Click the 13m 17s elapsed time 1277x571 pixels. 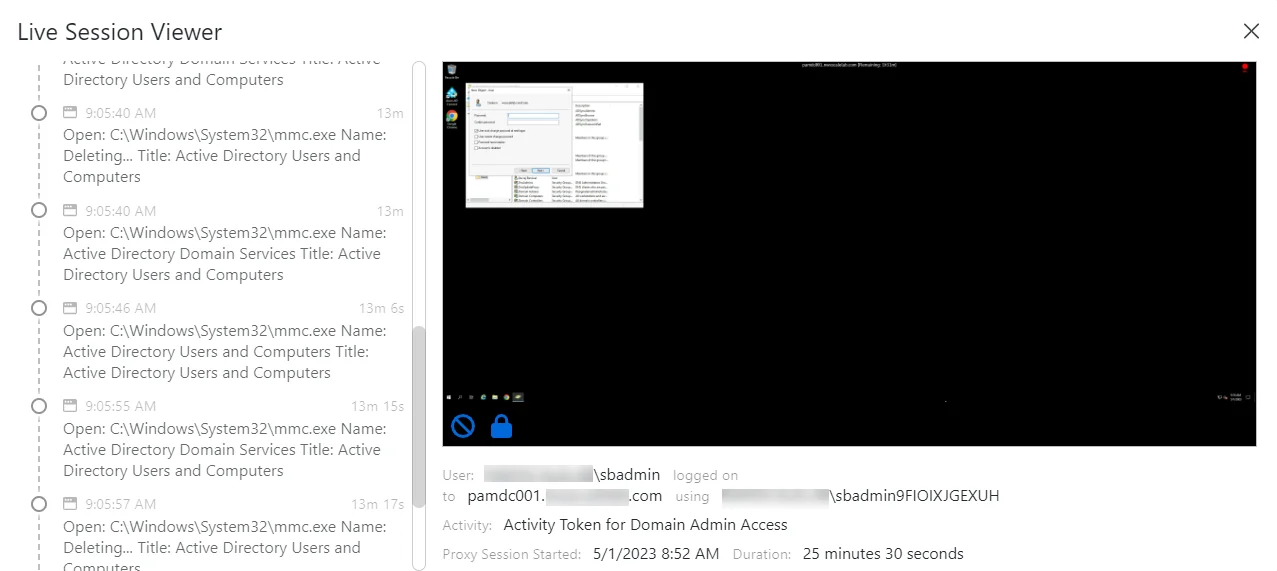tap(377, 504)
